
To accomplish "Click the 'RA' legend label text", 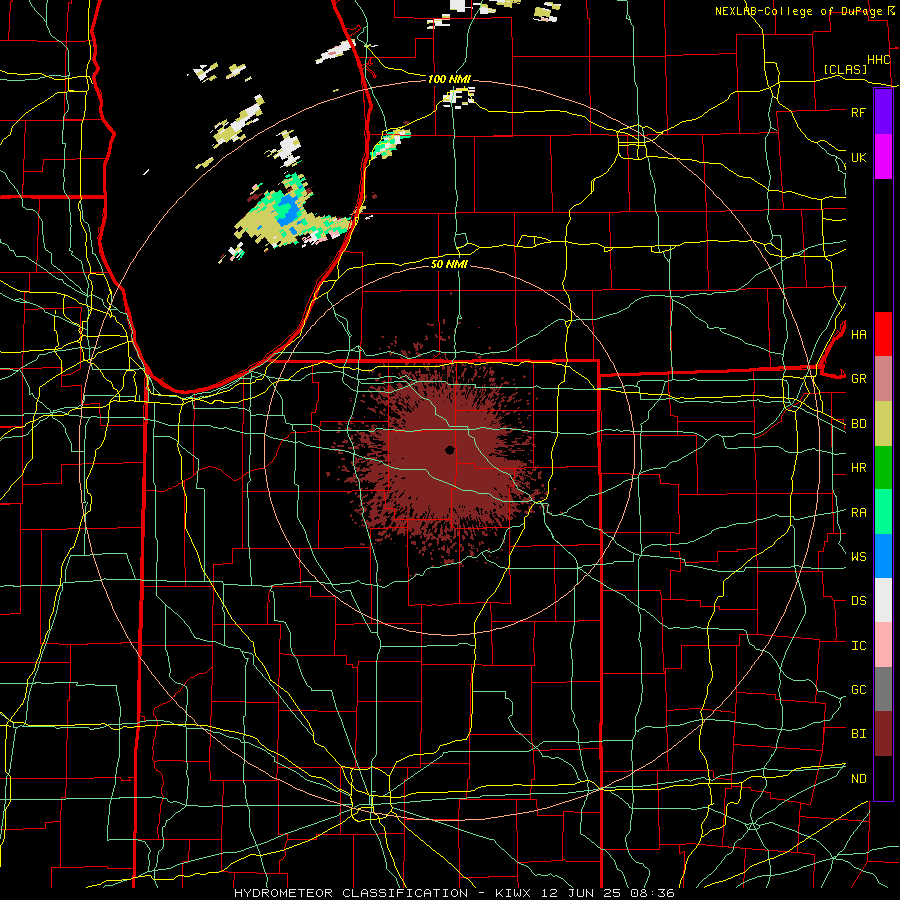I will tap(858, 513).
